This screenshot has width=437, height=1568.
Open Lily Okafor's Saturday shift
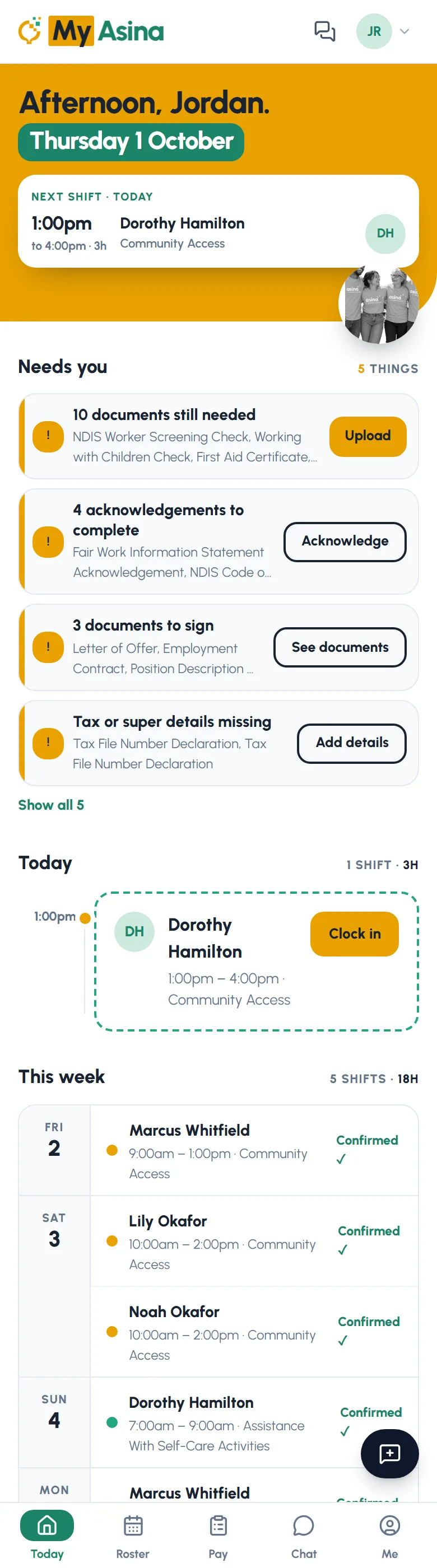point(254,1240)
